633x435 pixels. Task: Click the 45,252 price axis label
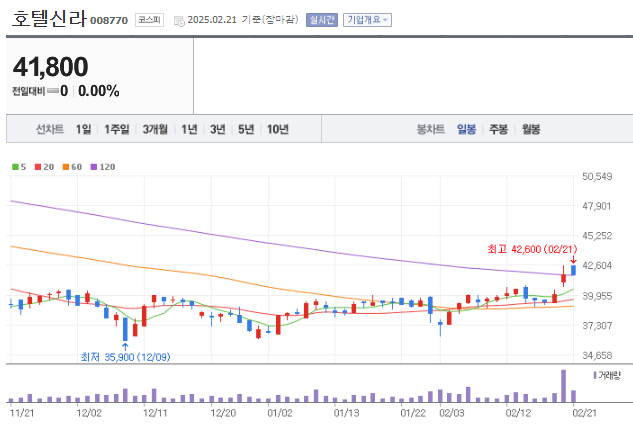597,236
